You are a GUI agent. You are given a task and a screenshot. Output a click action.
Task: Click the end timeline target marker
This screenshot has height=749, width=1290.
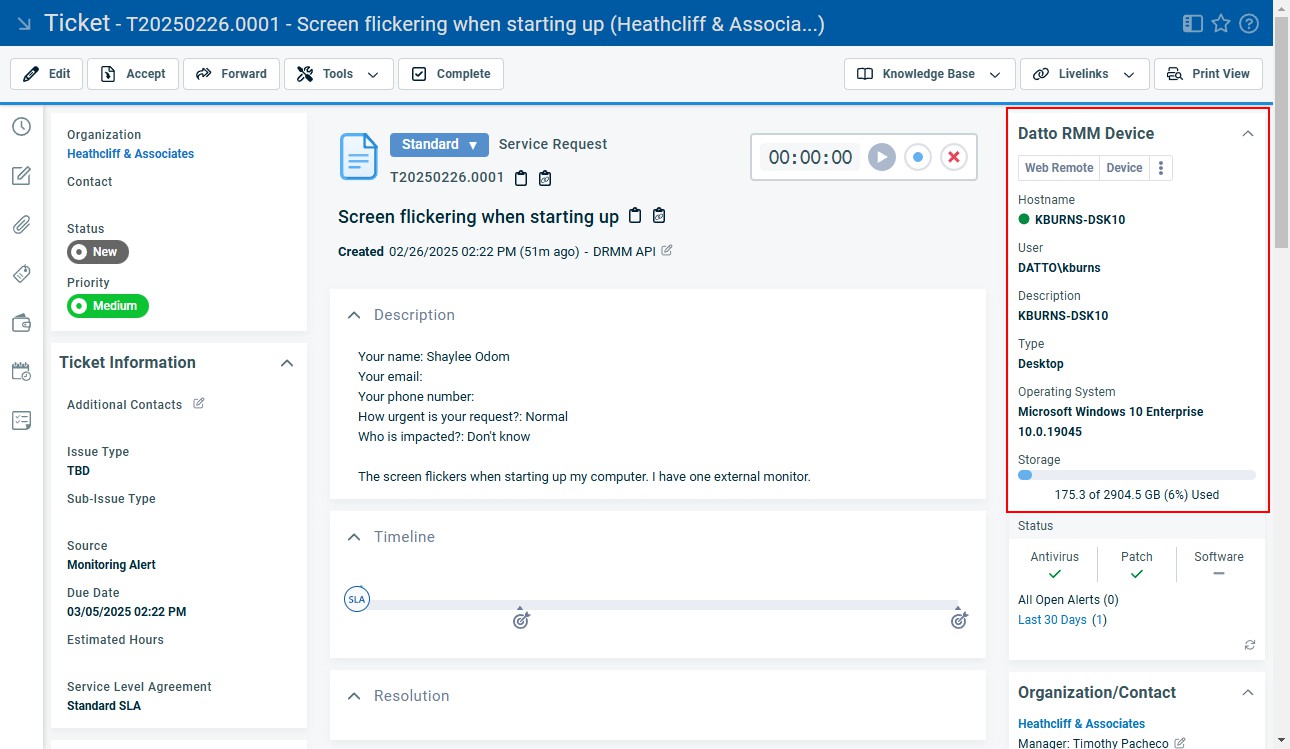pyautogui.click(x=959, y=619)
